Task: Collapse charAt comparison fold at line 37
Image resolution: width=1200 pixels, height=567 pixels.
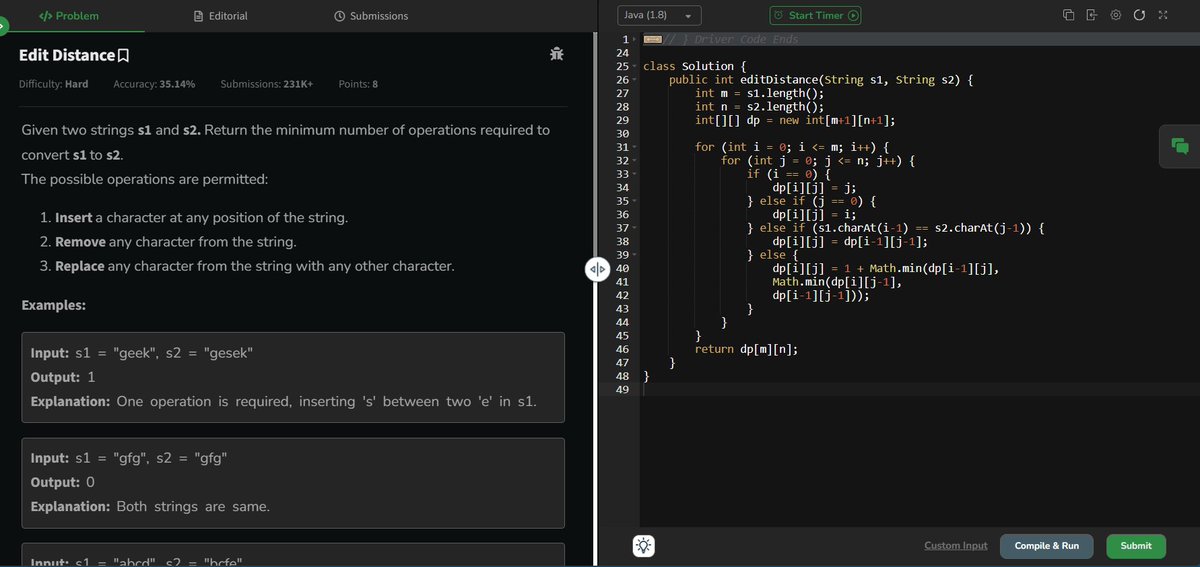Action: (x=636, y=228)
